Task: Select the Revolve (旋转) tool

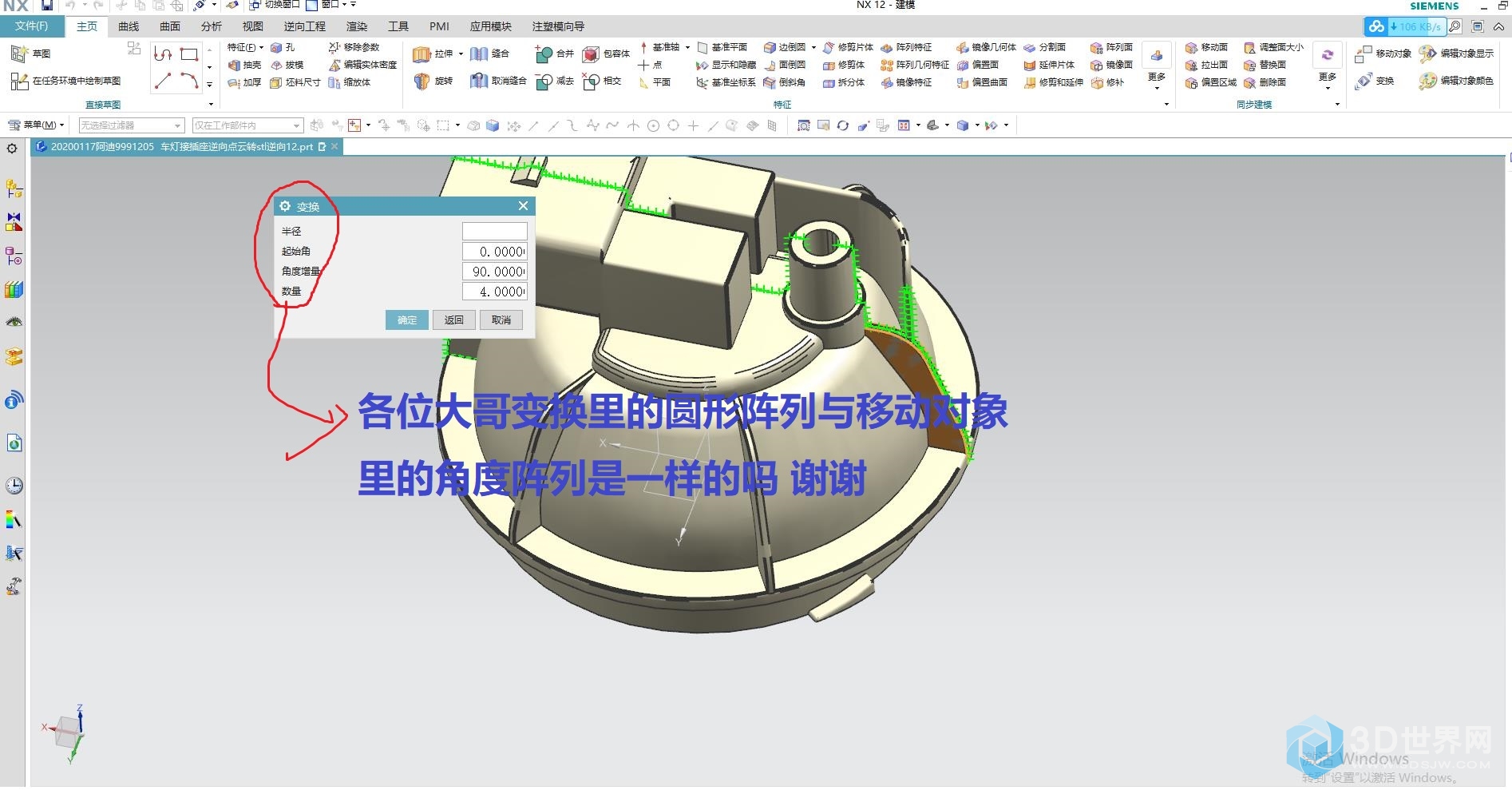Action: point(433,81)
